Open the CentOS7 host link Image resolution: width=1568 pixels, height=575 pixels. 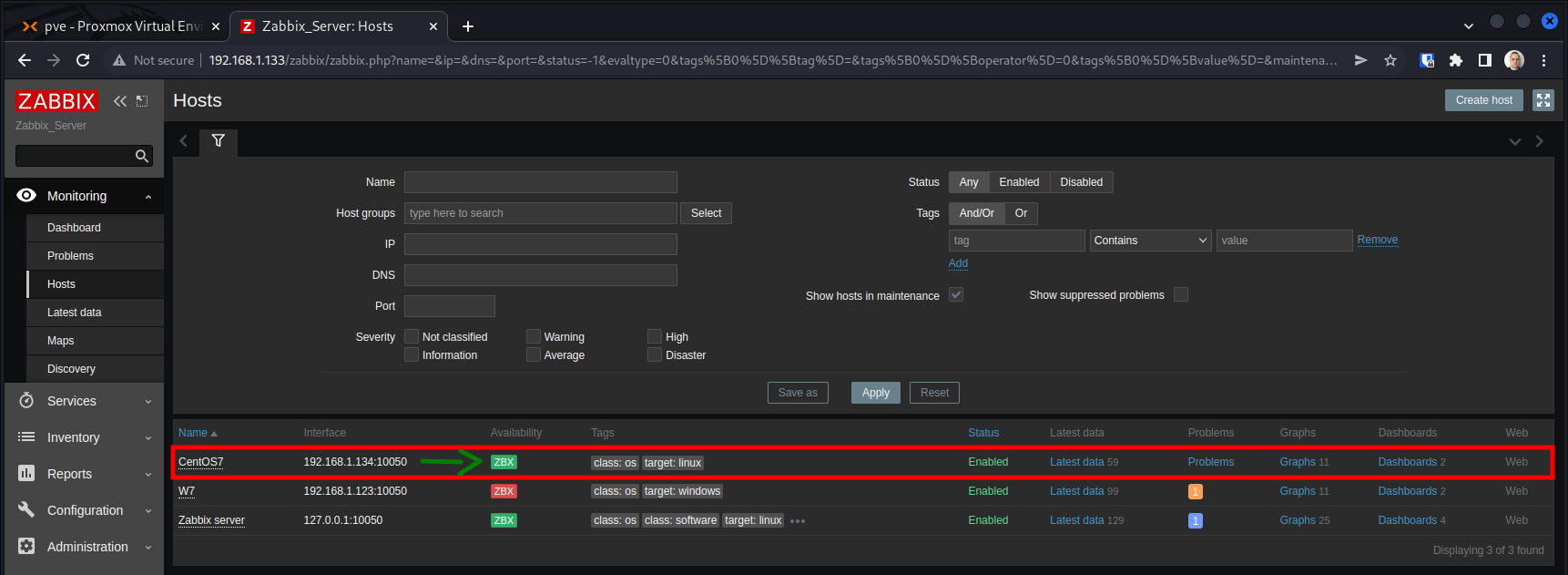point(200,462)
